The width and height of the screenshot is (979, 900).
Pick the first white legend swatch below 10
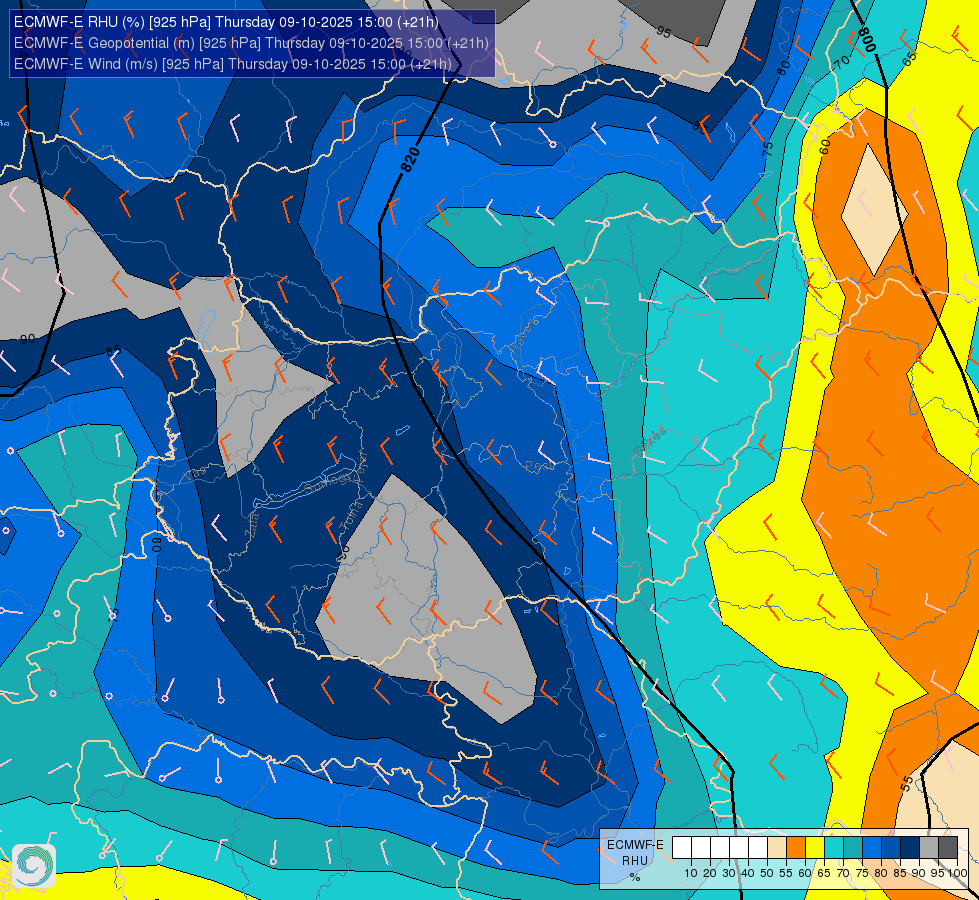[x=682, y=848]
